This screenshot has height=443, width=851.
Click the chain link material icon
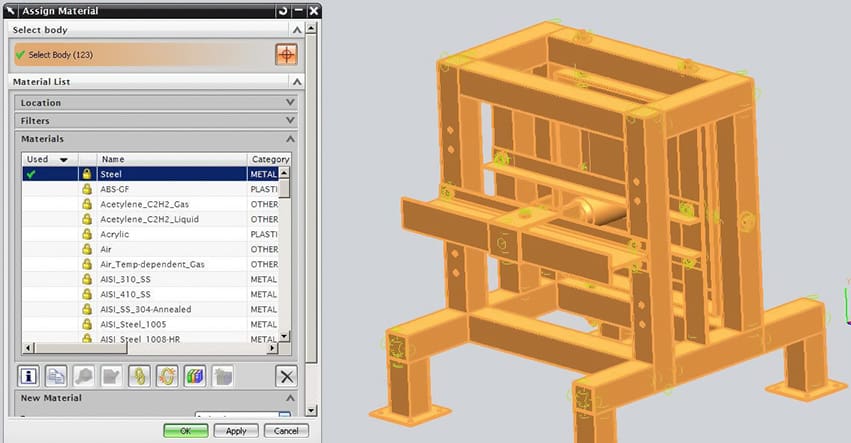(x=139, y=375)
